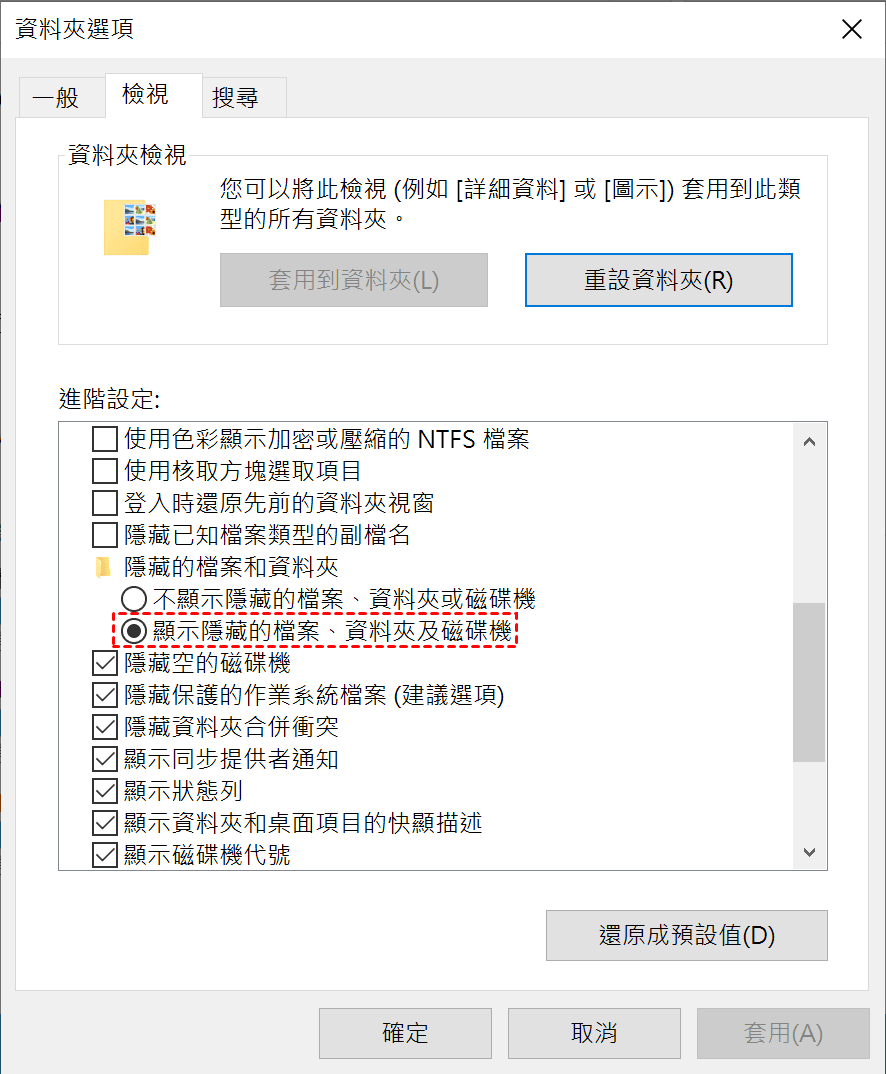The image size is (886, 1074).
Task: Click the 取消 button
Action: coord(594,1033)
